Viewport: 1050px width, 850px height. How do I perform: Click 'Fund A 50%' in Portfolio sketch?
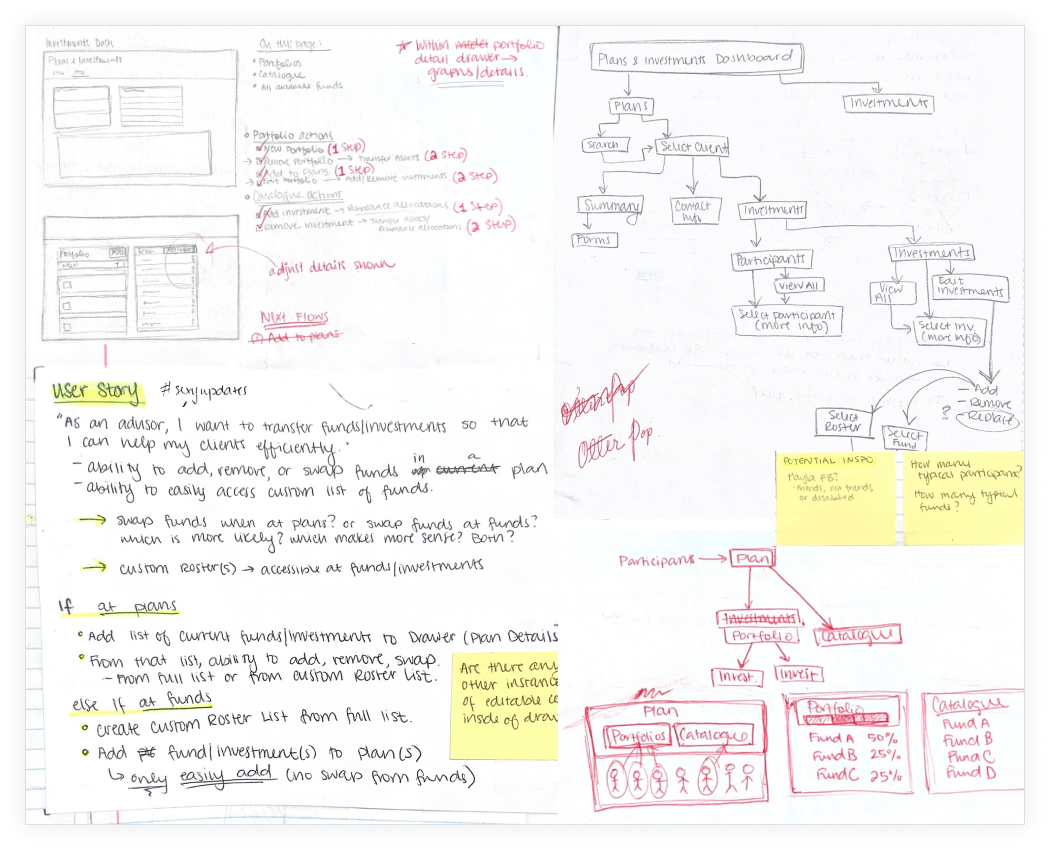852,739
